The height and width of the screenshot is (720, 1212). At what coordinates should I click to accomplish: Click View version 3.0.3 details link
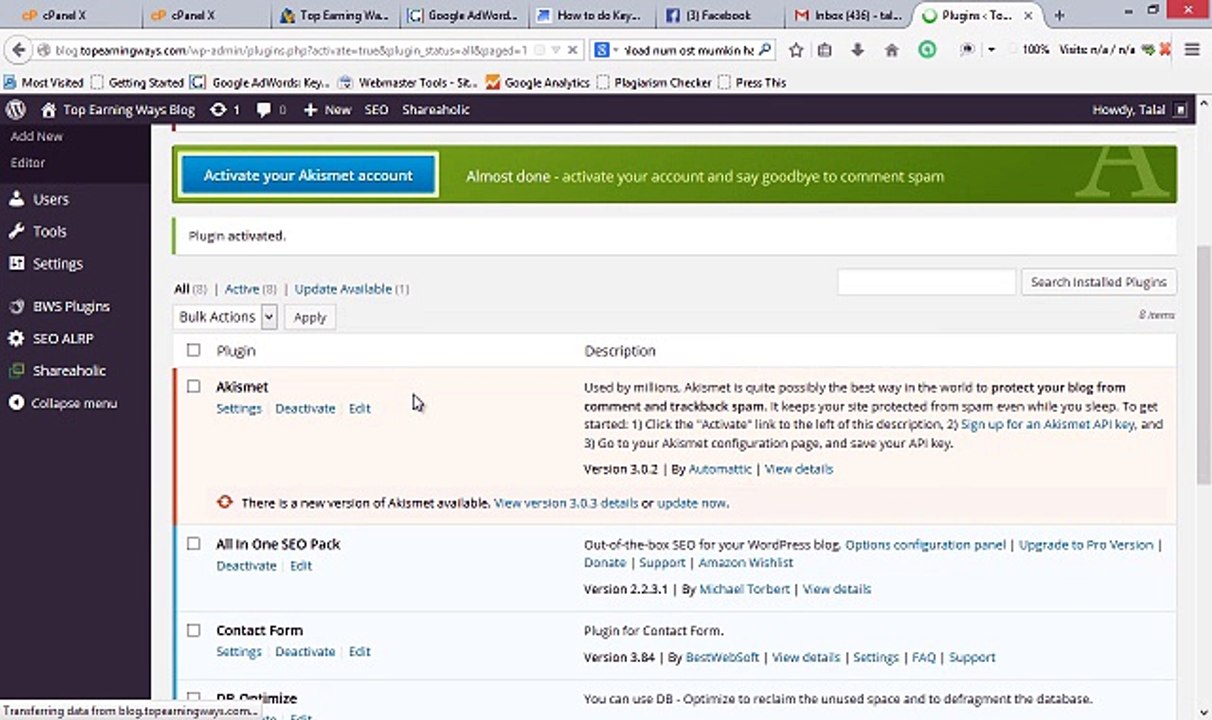point(566,503)
